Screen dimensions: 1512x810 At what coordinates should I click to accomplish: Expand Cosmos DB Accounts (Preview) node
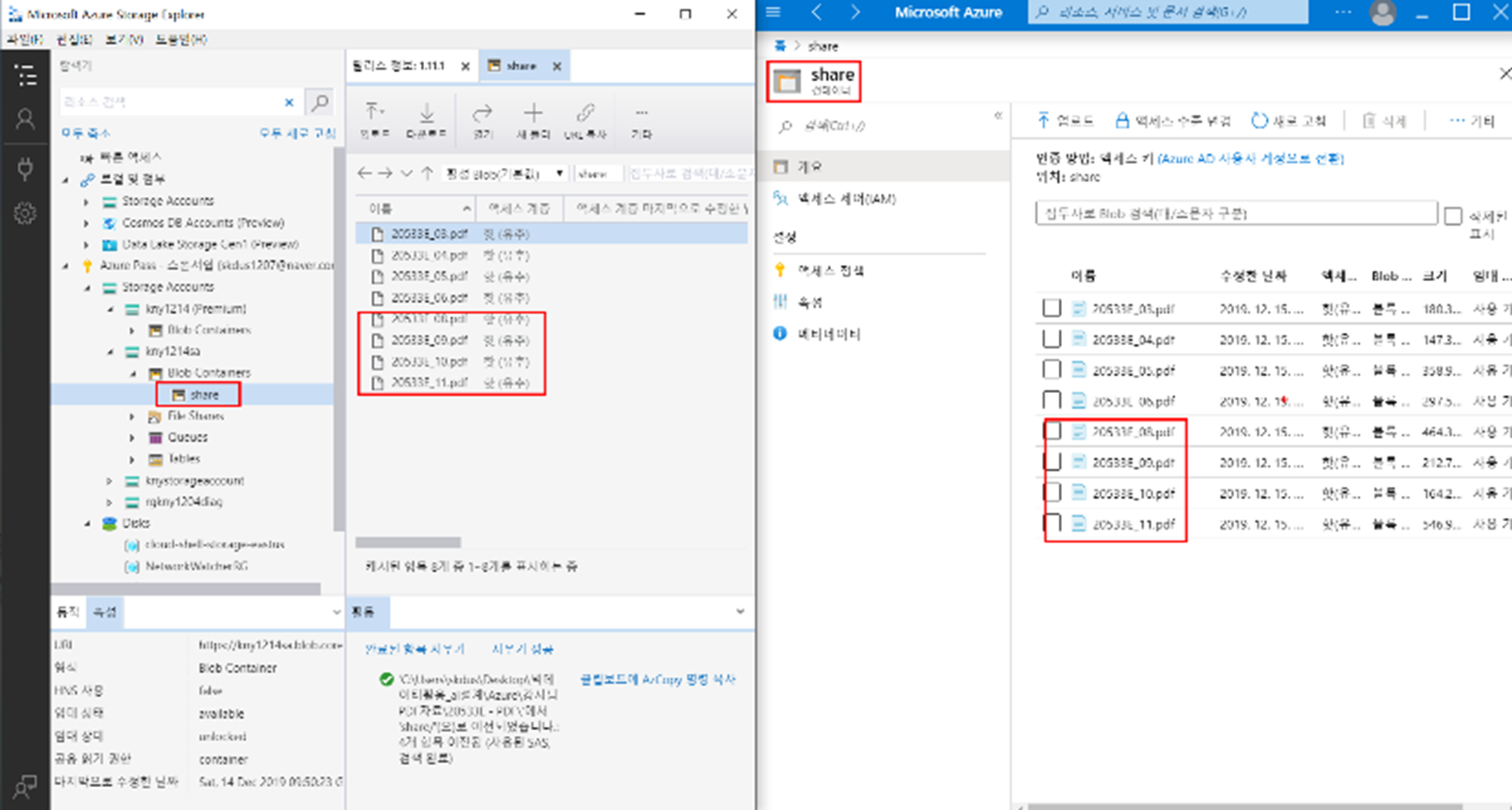(87, 223)
